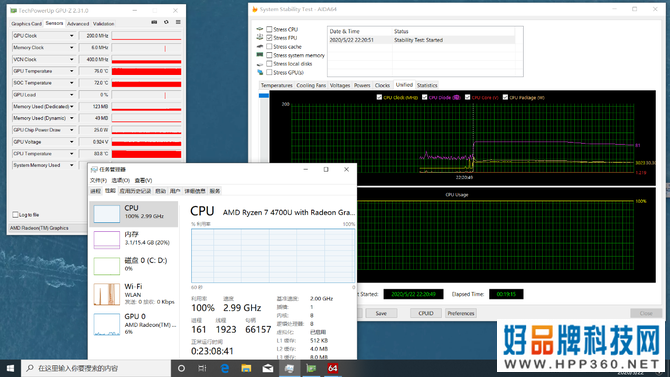Open File Explorer from the taskbar
Image resolution: width=670 pixels, height=377 pixels.
point(246,368)
